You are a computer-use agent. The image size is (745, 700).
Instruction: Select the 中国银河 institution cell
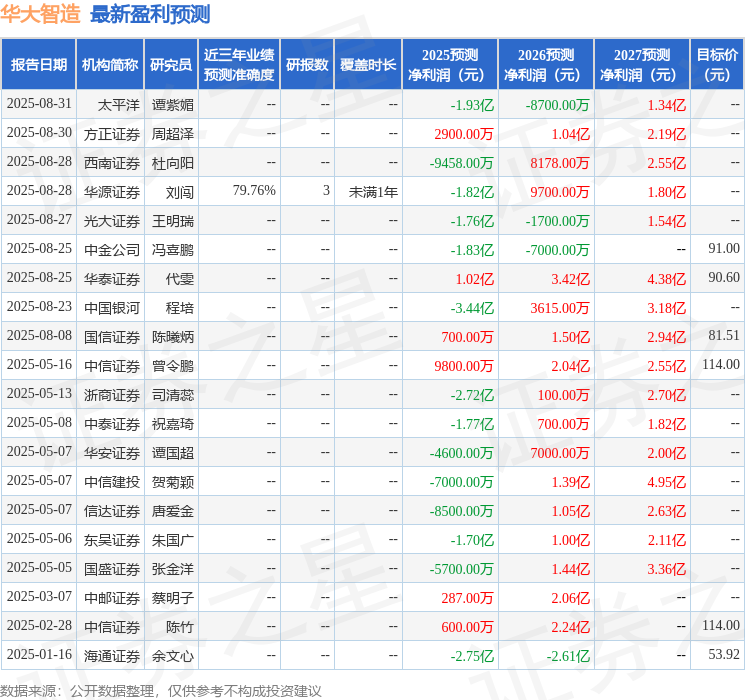coord(112,308)
